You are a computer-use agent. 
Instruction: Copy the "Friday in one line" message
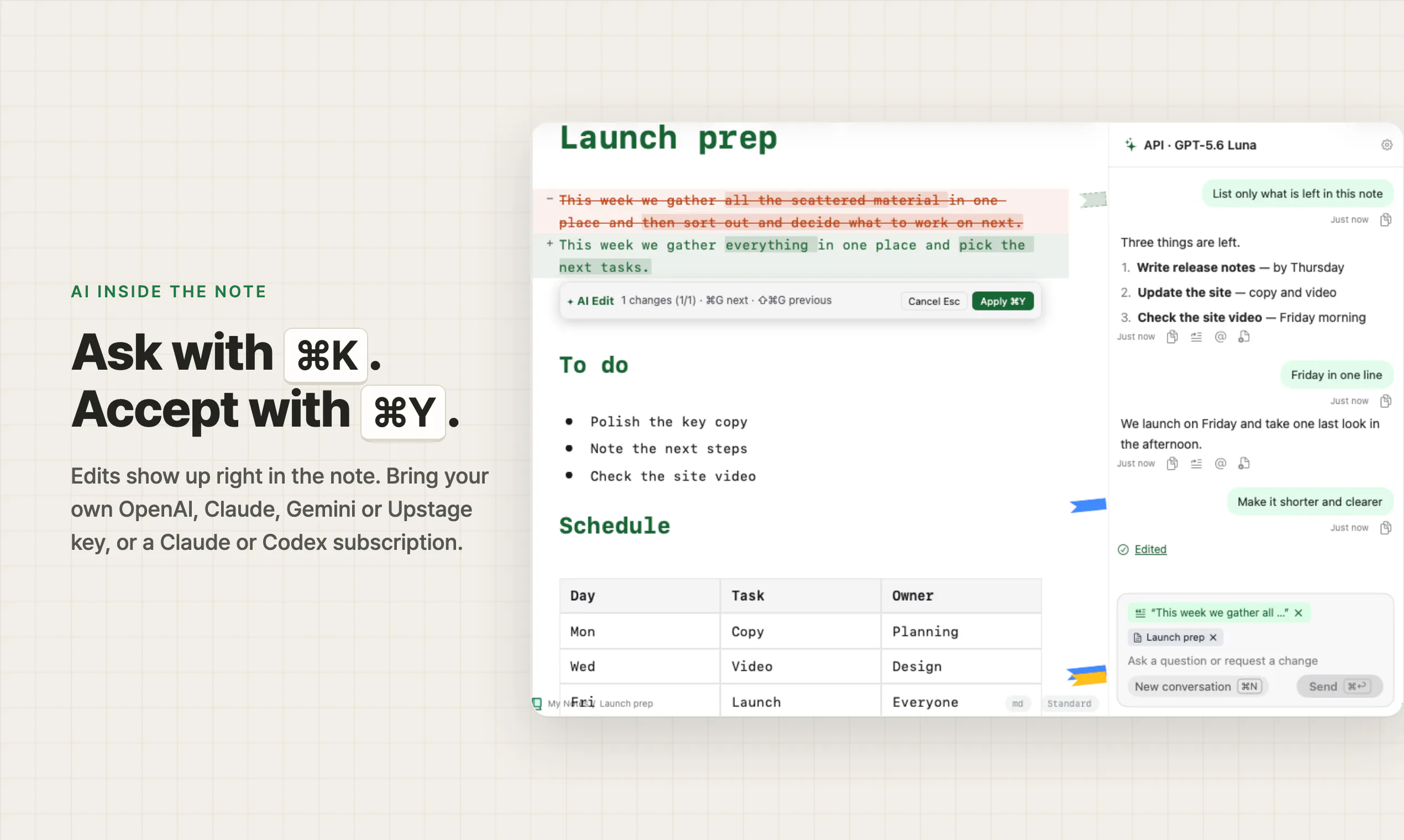(1385, 401)
